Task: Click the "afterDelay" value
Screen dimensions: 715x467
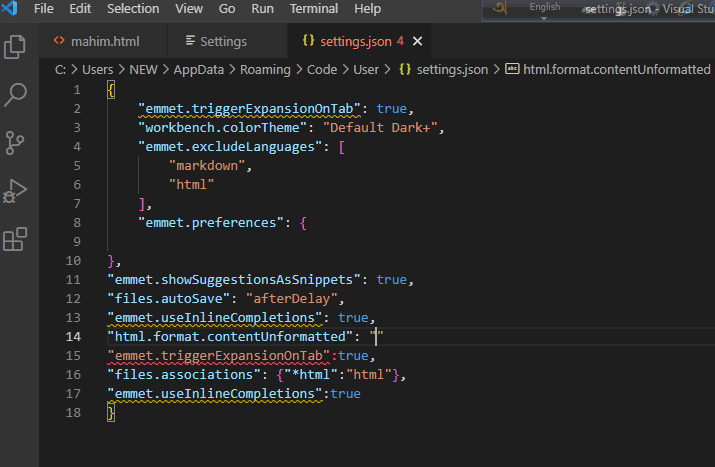Action: (292, 299)
